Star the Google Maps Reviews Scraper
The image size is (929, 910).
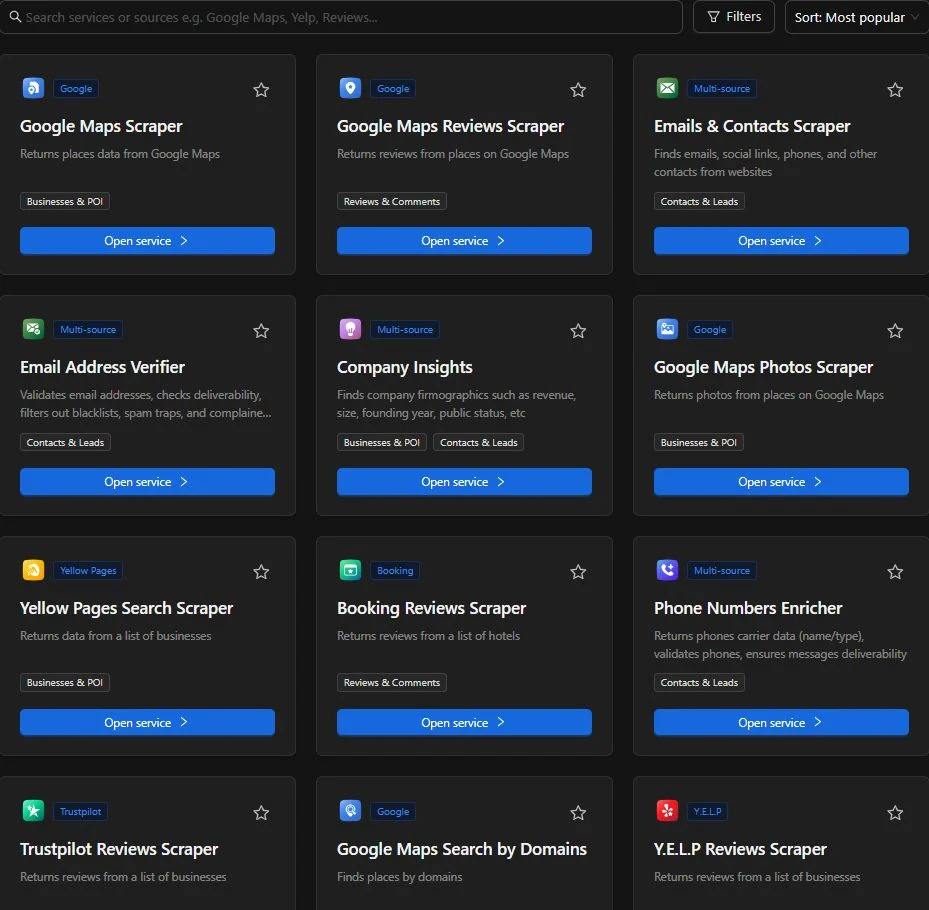[578, 89]
